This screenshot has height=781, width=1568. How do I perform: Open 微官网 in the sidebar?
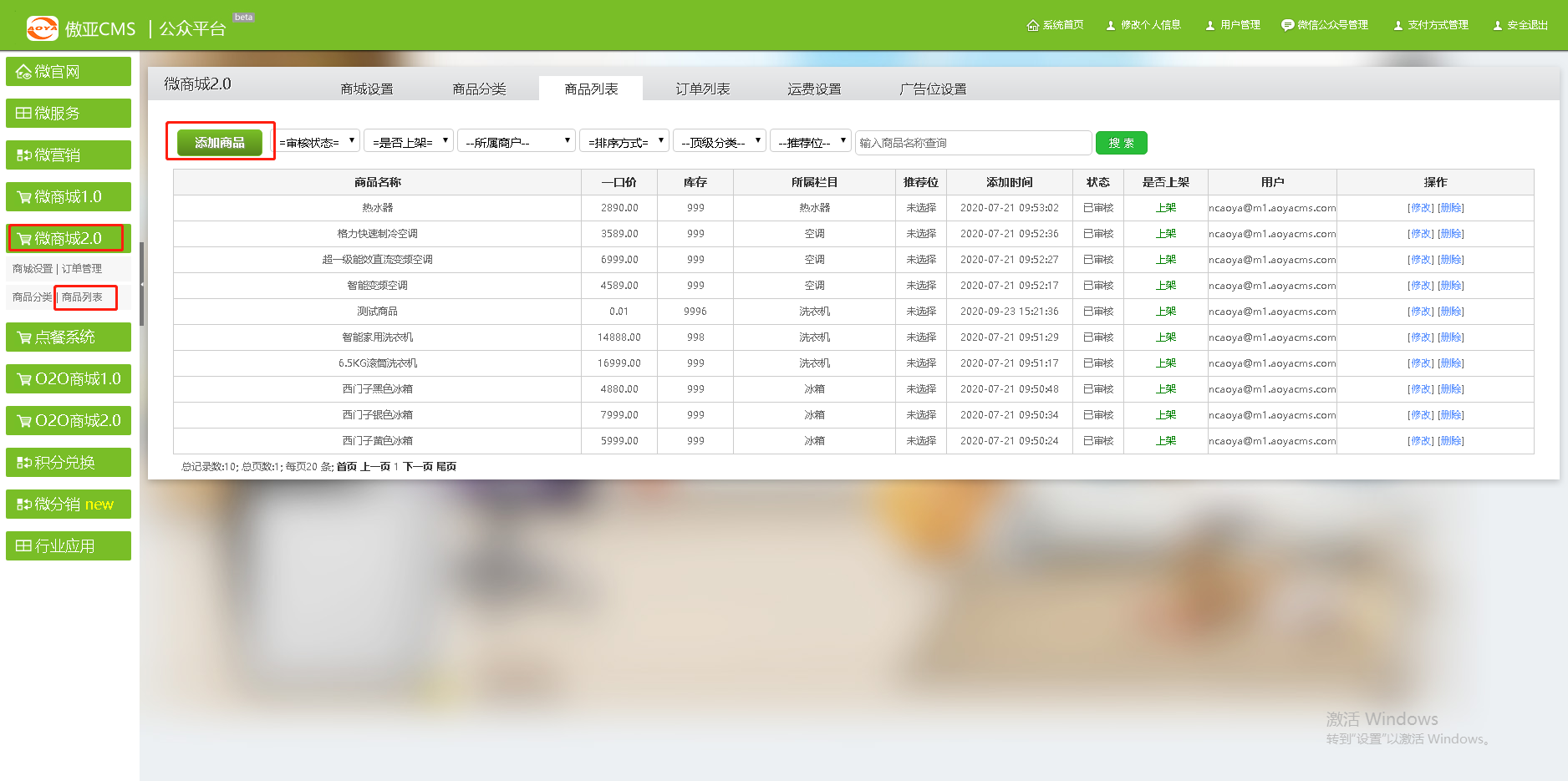(69, 72)
